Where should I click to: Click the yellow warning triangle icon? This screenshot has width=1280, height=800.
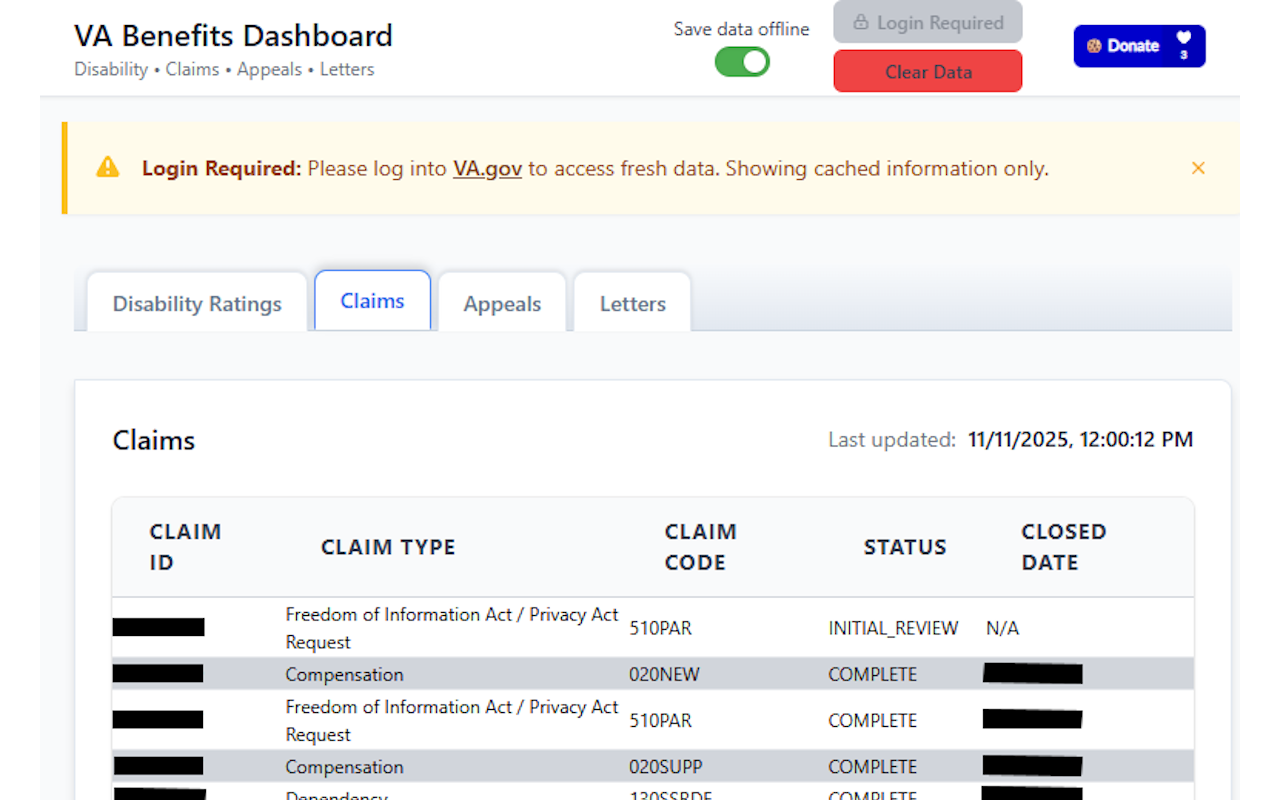108,168
